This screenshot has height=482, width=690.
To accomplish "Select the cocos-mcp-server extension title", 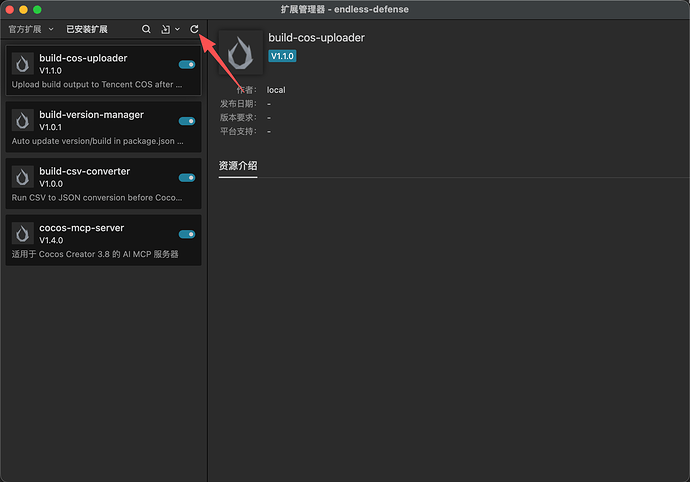I will coord(82,228).
